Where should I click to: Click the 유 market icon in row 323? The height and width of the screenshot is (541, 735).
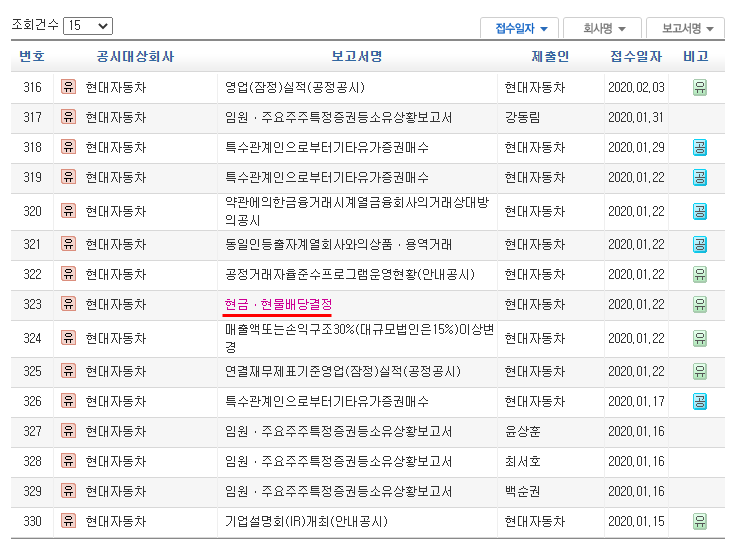(x=68, y=304)
